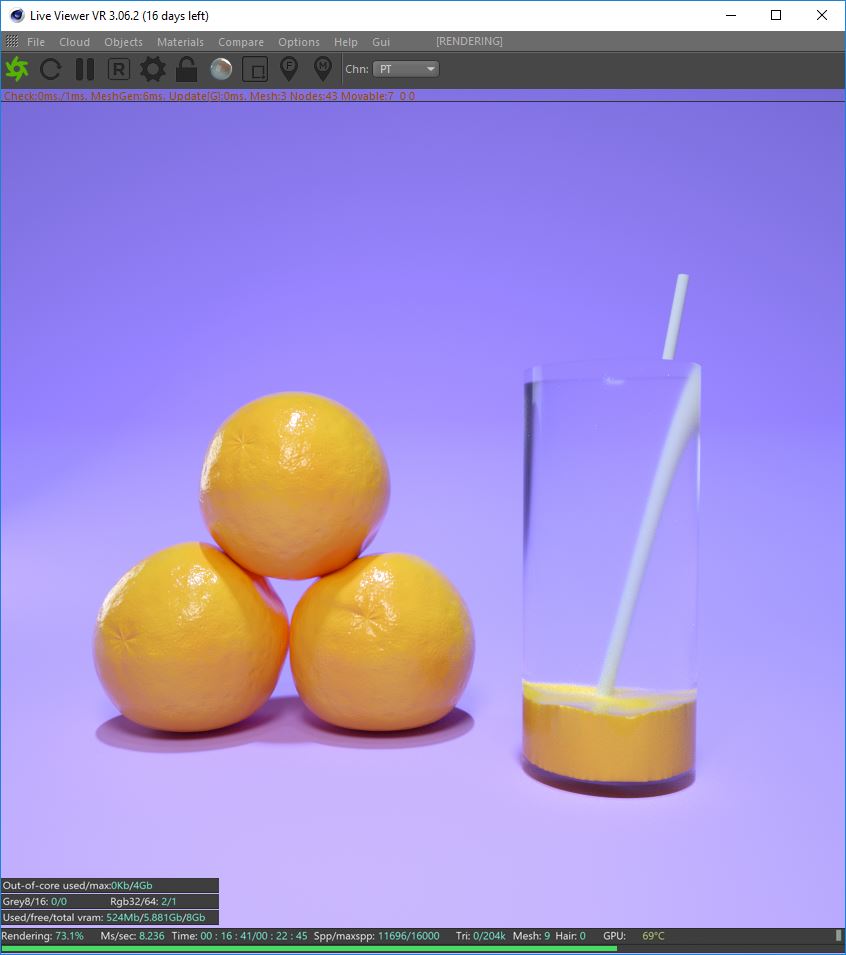Click the Used/free/total vram line

(110, 917)
